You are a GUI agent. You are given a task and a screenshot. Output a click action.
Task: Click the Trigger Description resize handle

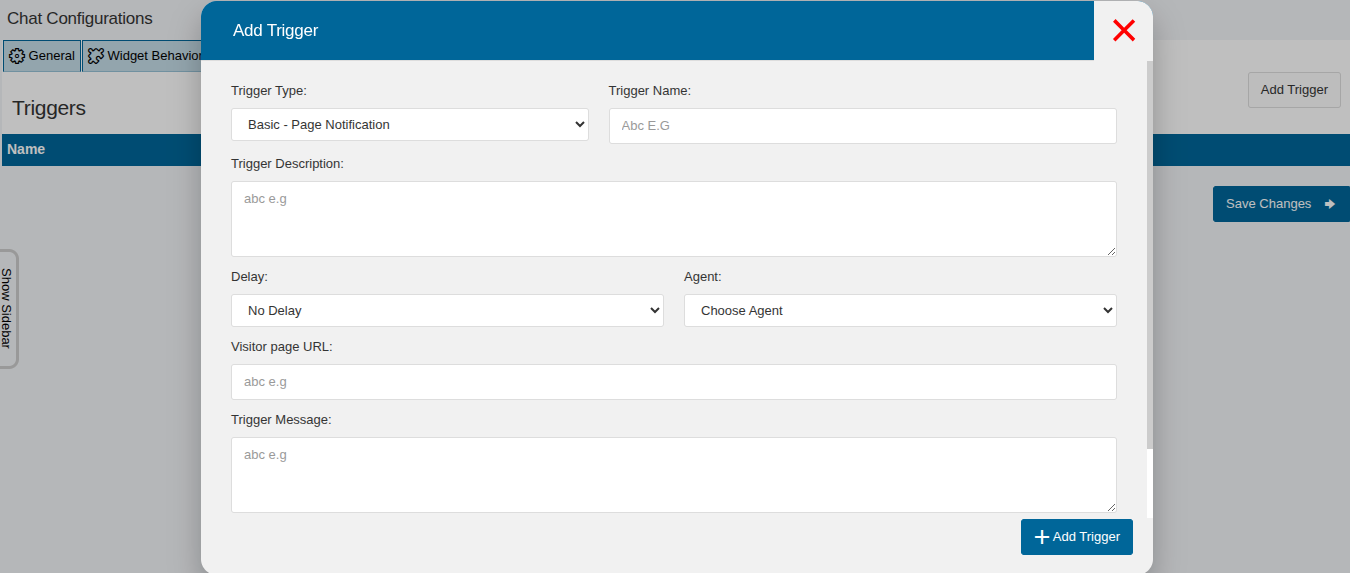click(1111, 251)
